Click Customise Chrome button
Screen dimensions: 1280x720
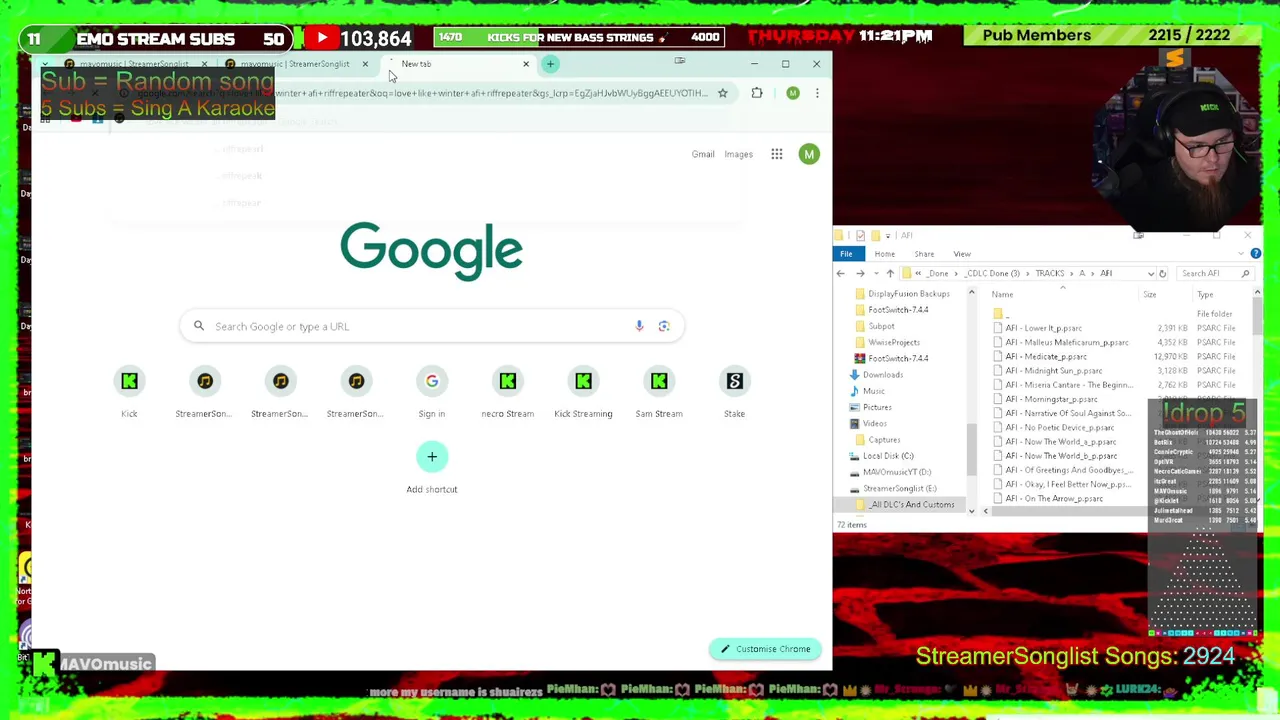(x=766, y=649)
